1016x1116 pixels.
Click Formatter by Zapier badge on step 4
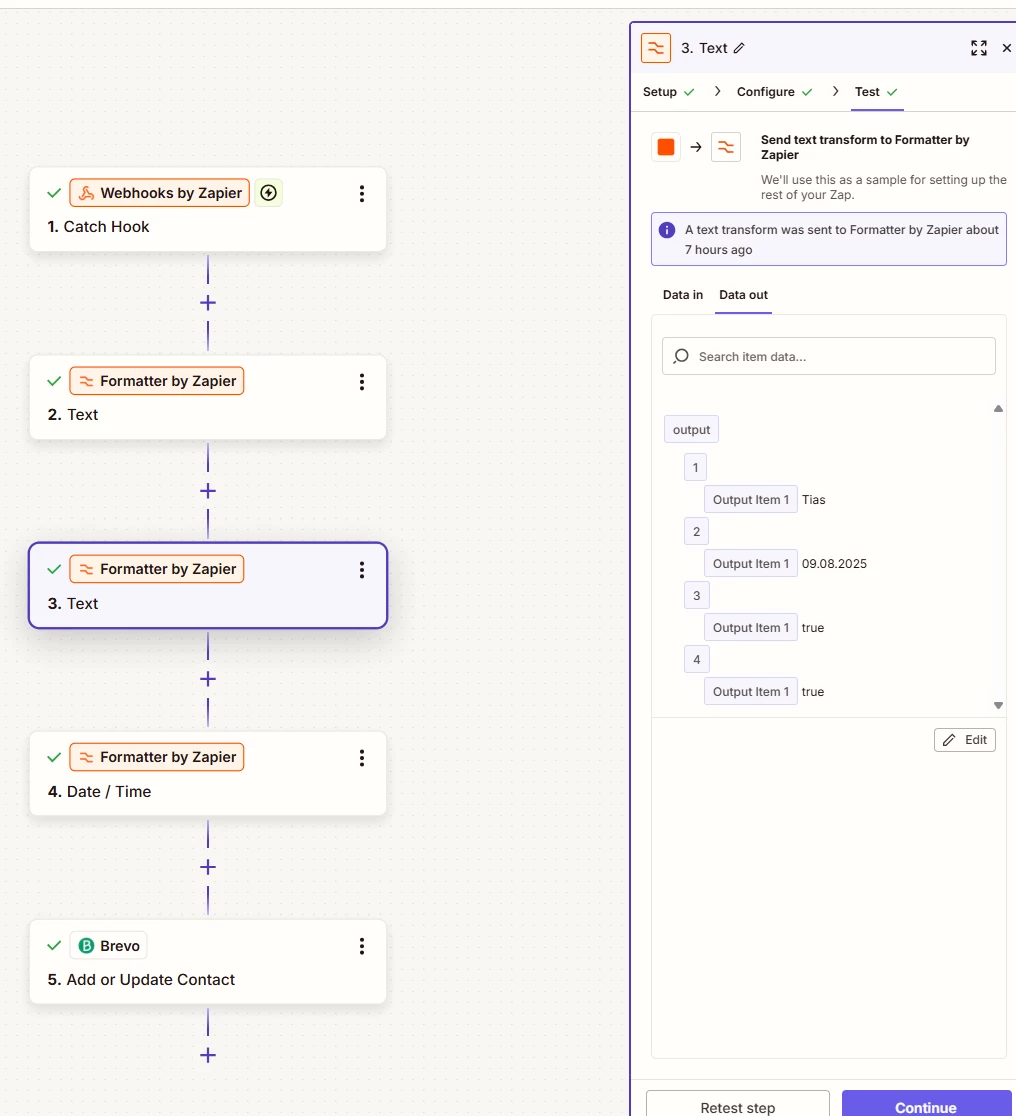pos(157,757)
